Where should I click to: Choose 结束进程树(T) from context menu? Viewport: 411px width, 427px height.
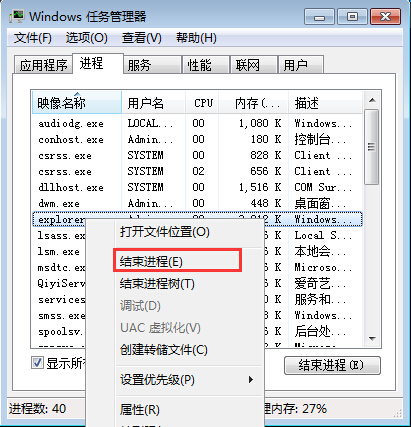(175, 284)
